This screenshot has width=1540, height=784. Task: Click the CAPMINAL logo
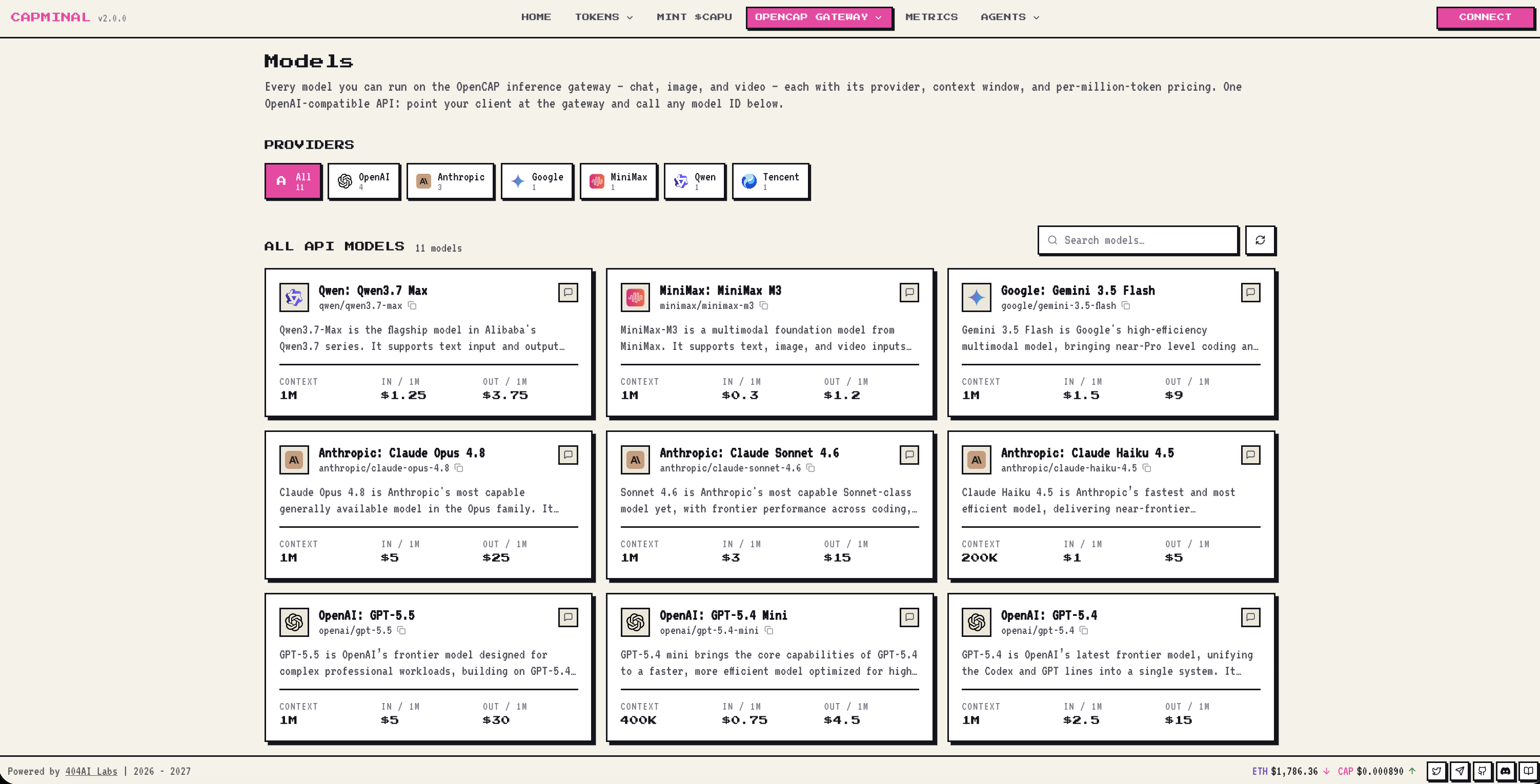tap(50, 17)
